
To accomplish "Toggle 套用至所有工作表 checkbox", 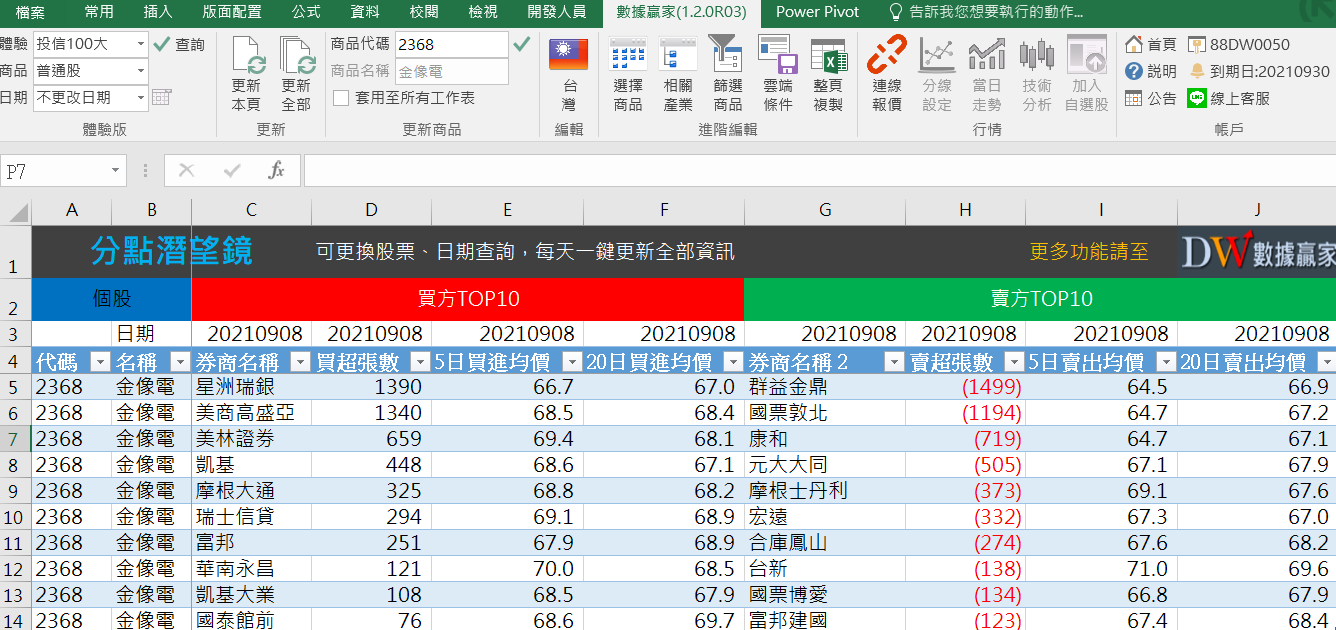I will click(x=341, y=98).
